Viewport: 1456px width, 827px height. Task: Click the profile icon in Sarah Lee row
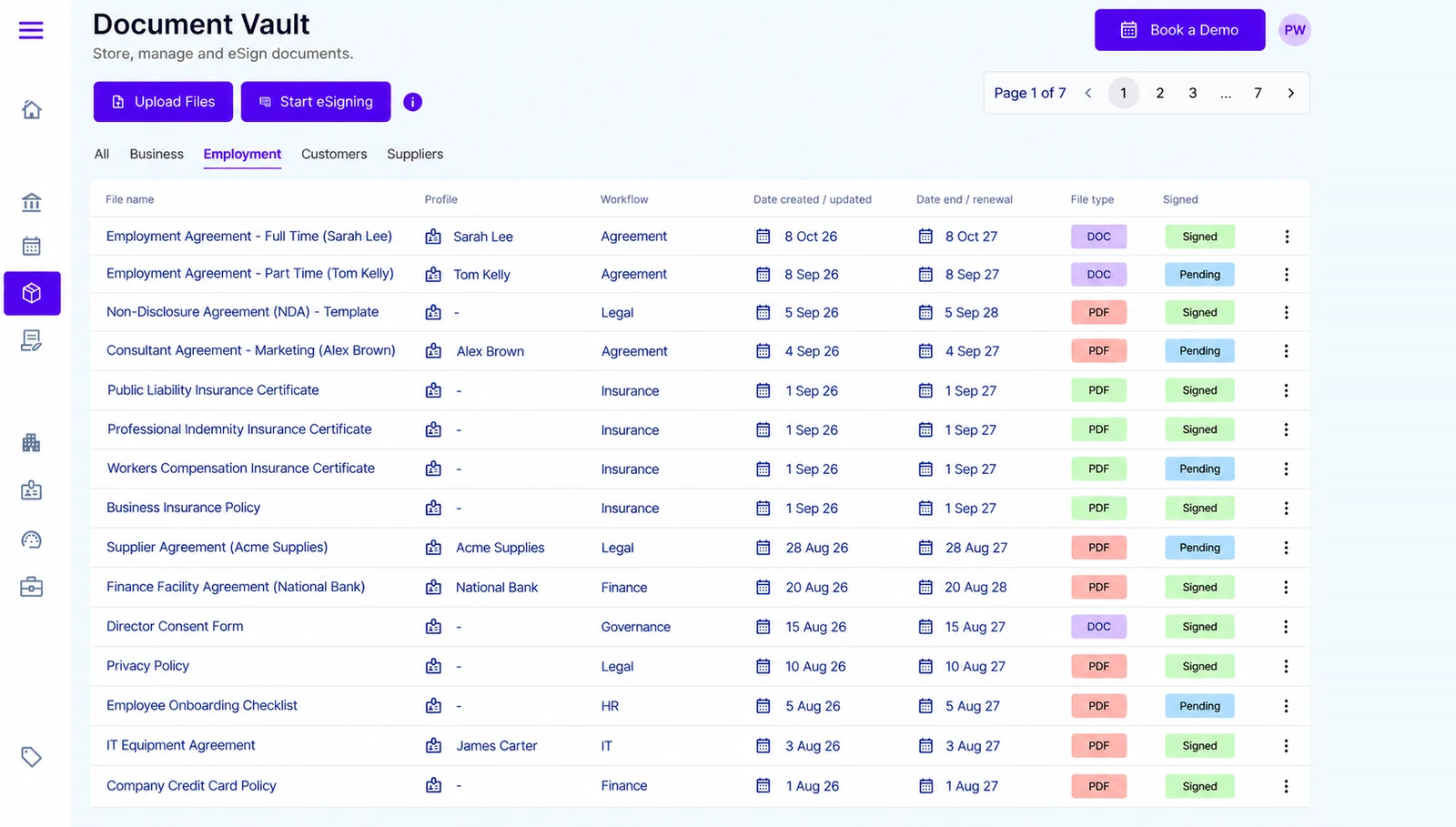(x=433, y=237)
